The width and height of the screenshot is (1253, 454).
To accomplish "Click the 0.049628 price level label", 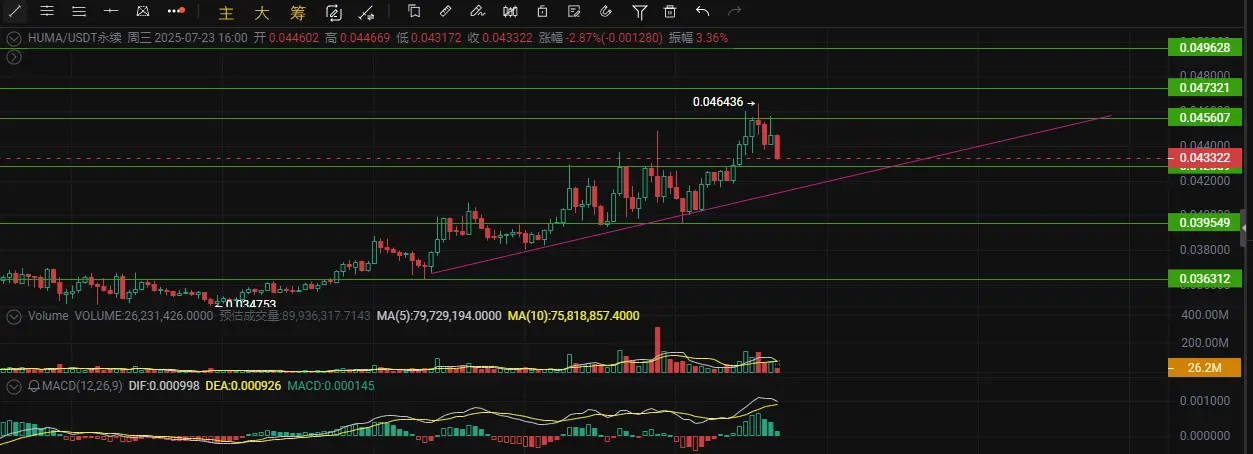I will tap(1204, 48).
